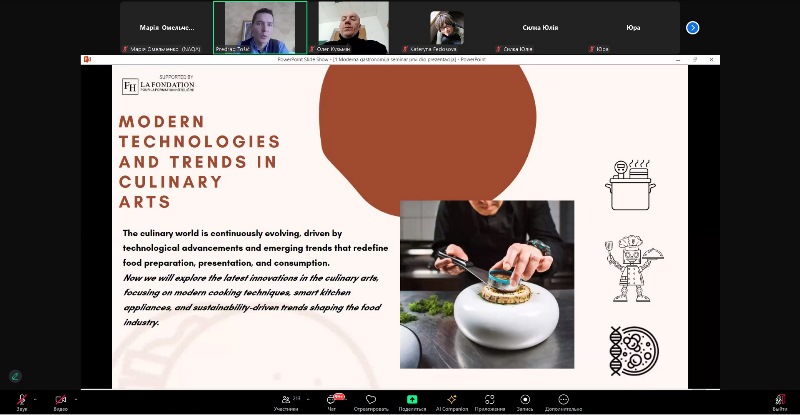The height and width of the screenshot is (415, 800).
Task: Open the Участники participants panel
Action: point(286,402)
